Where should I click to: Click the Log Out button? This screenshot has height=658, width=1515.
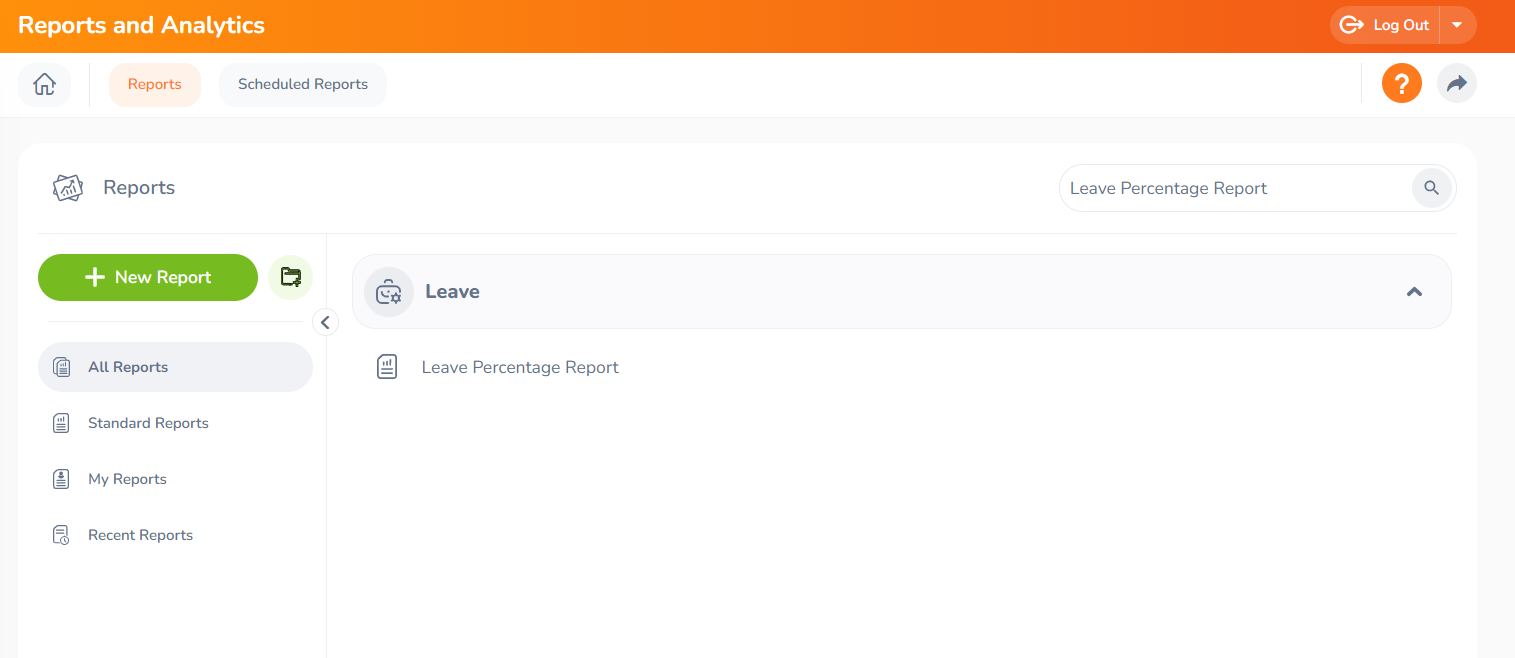pos(1385,25)
